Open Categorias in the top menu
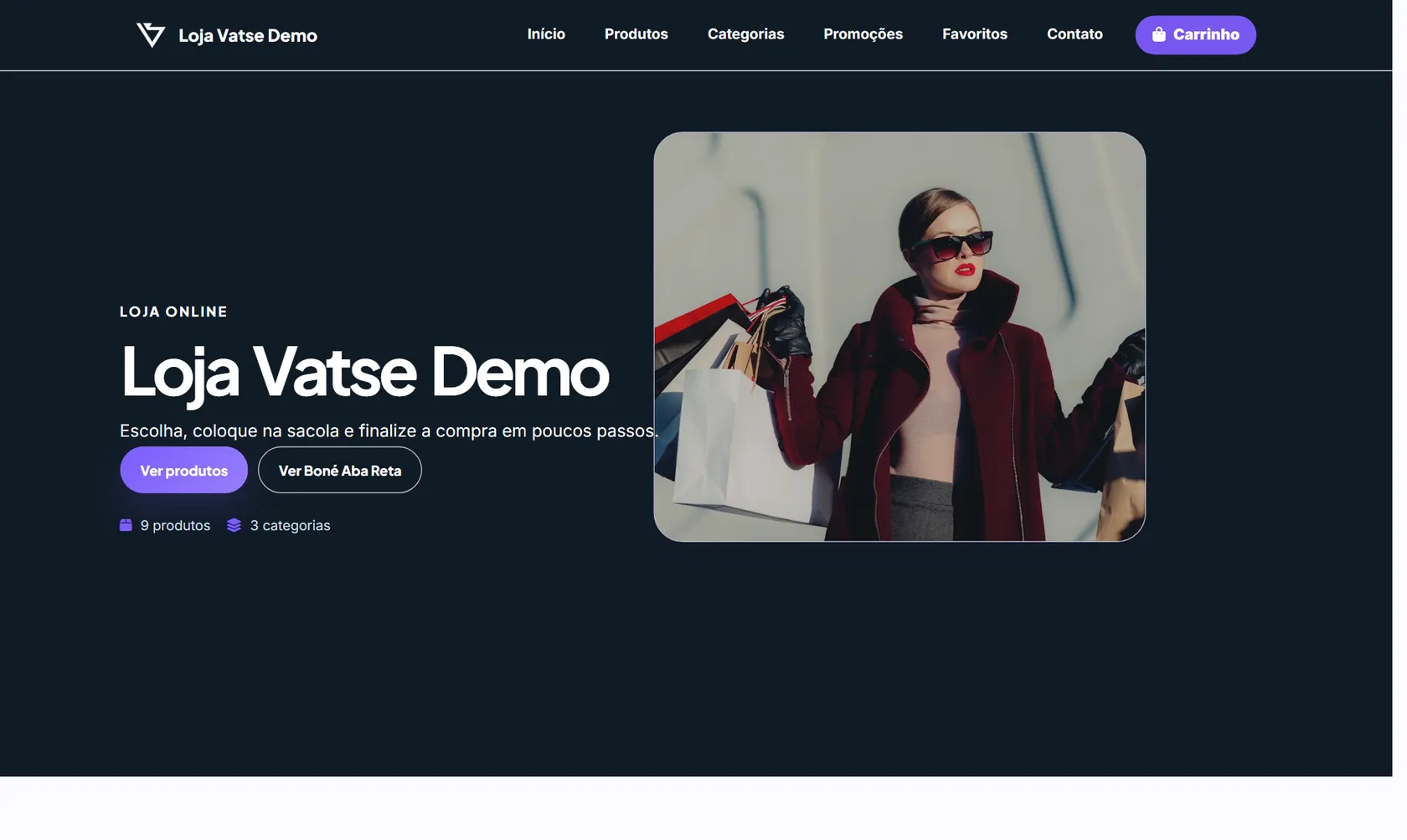Viewport: 1407px width, 840px height. (745, 34)
